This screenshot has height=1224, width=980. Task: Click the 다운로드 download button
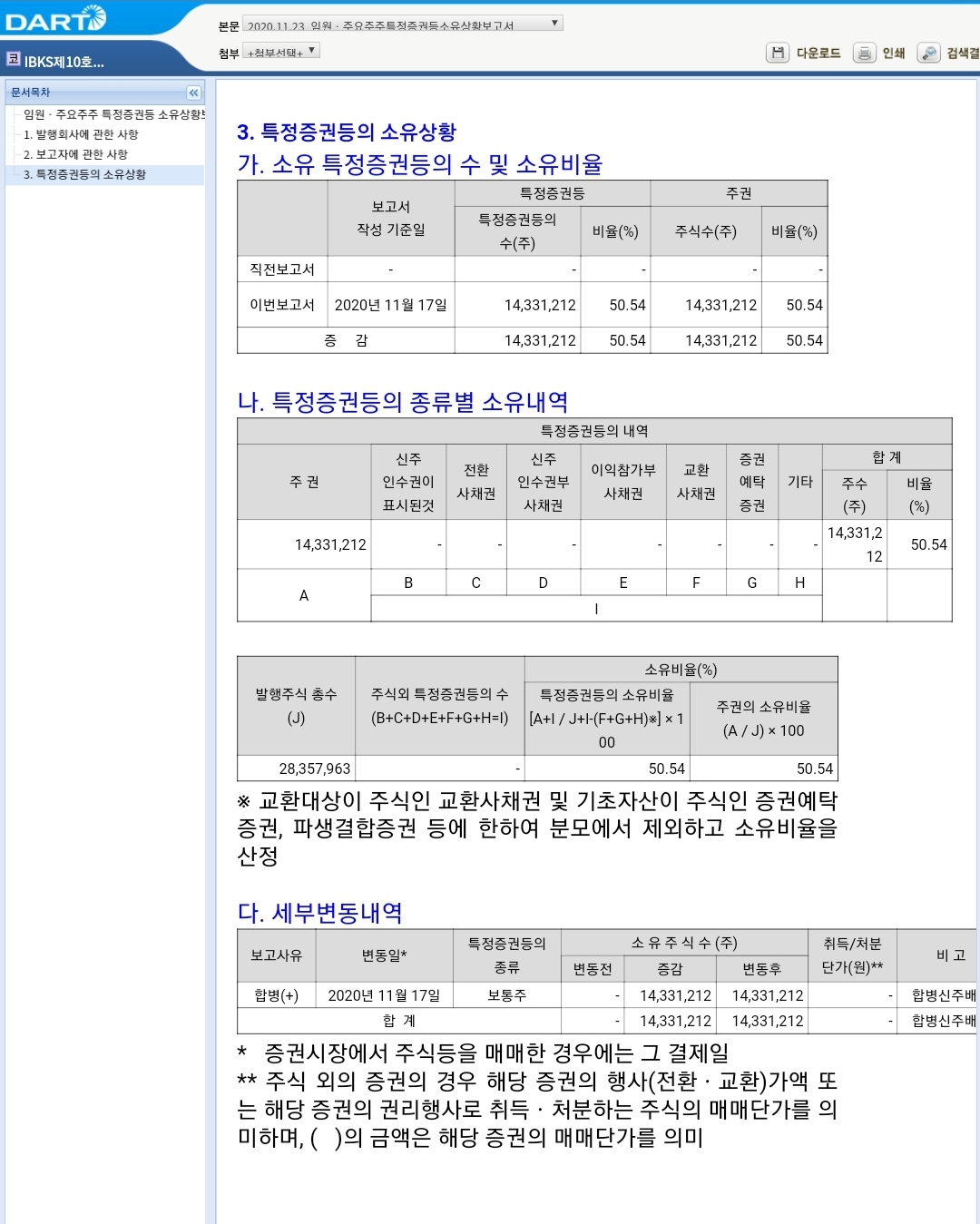pos(804,53)
